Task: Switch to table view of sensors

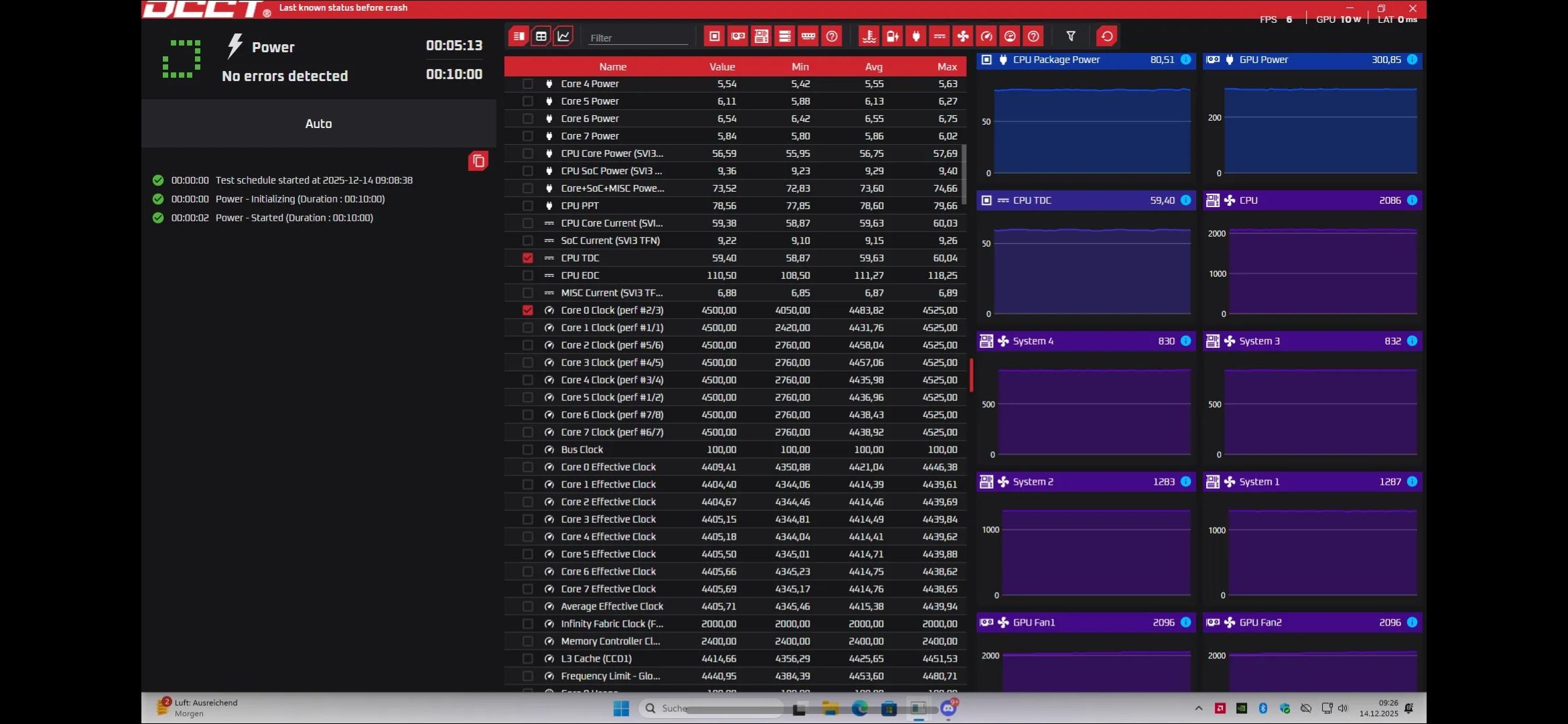Action: tap(541, 36)
